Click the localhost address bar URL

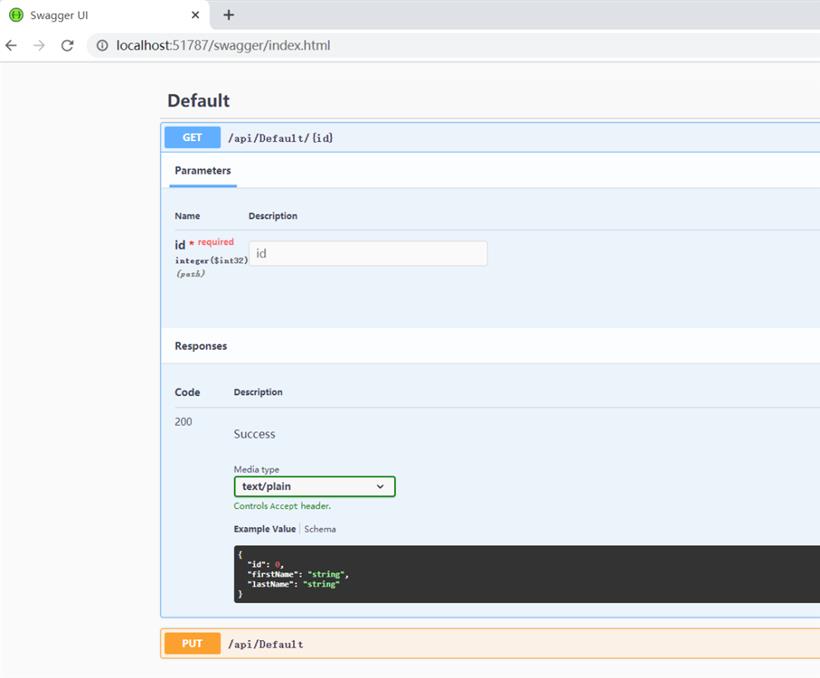click(x=223, y=46)
